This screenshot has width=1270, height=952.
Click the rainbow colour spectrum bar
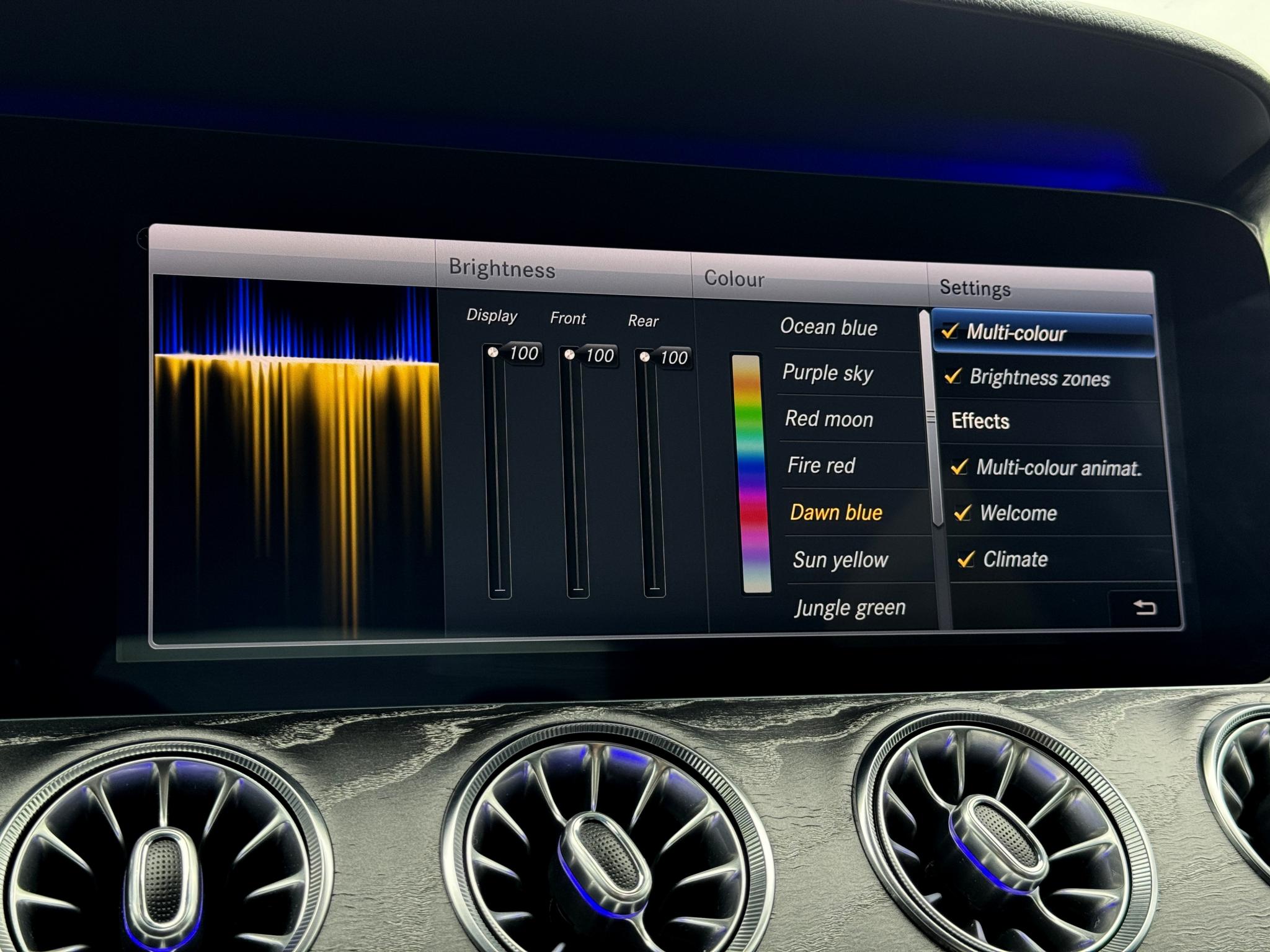click(751, 474)
